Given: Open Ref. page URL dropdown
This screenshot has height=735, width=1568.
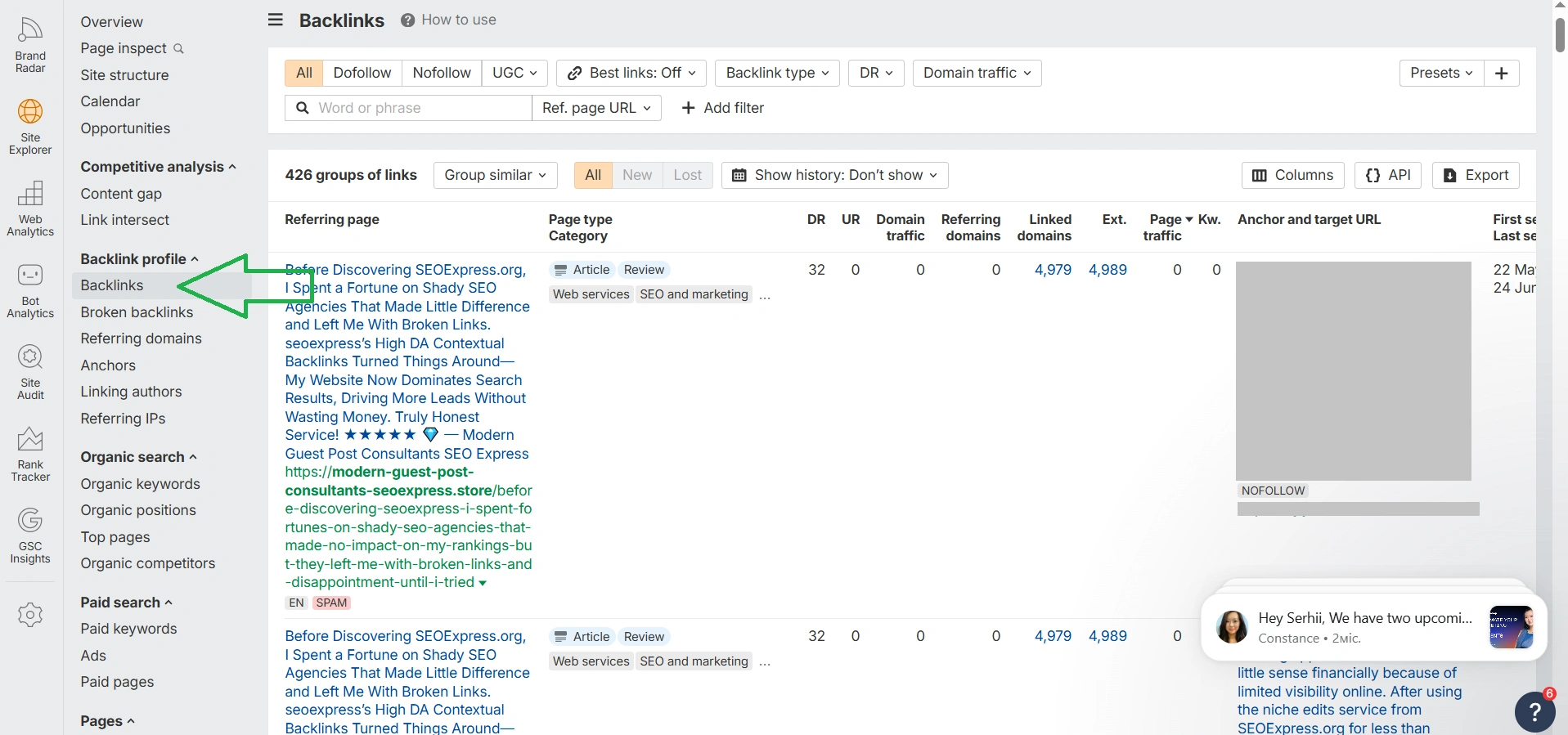Looking at the screenshot, I should coord(596,108).
